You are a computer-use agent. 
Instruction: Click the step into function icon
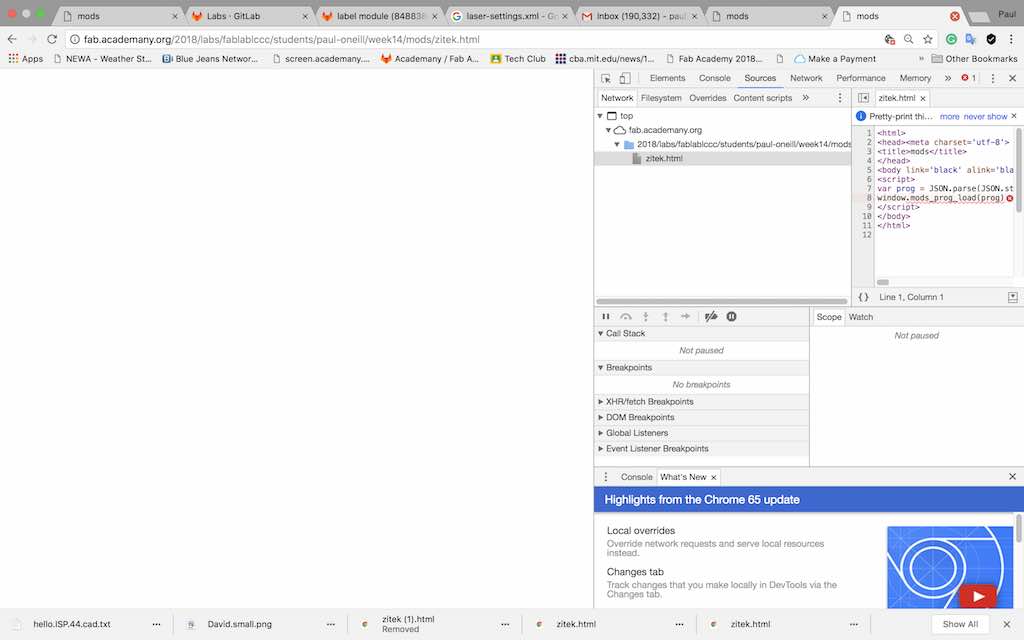(645, 317)
